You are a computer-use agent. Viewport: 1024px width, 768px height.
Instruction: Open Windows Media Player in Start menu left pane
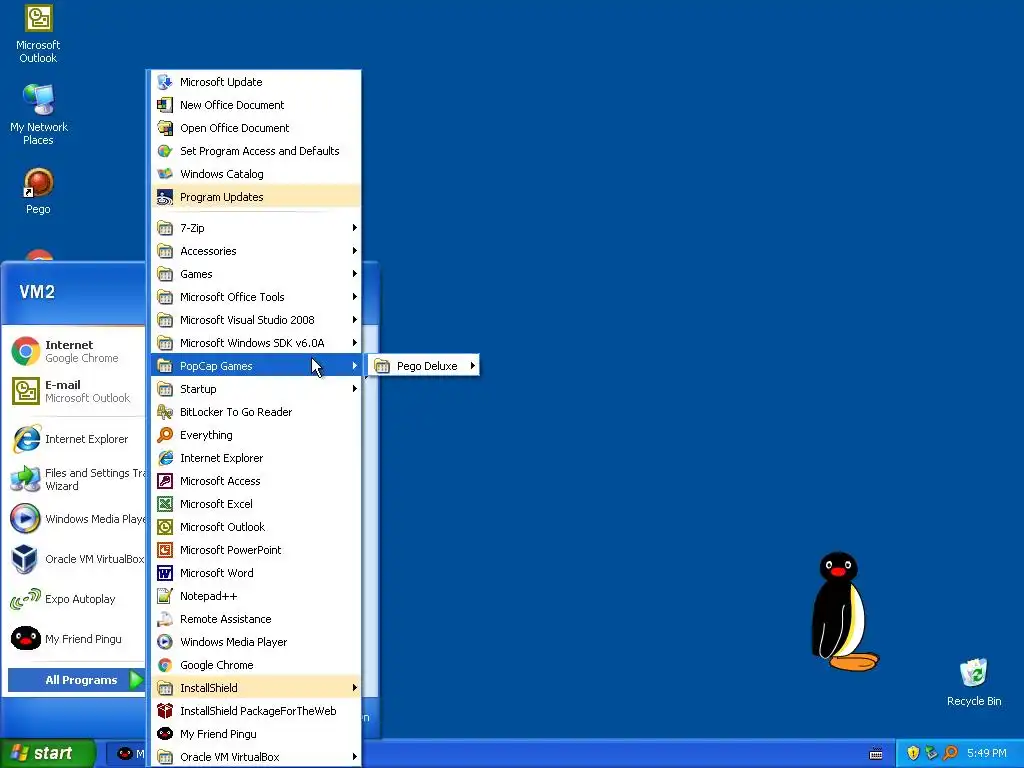pos(76,519)
